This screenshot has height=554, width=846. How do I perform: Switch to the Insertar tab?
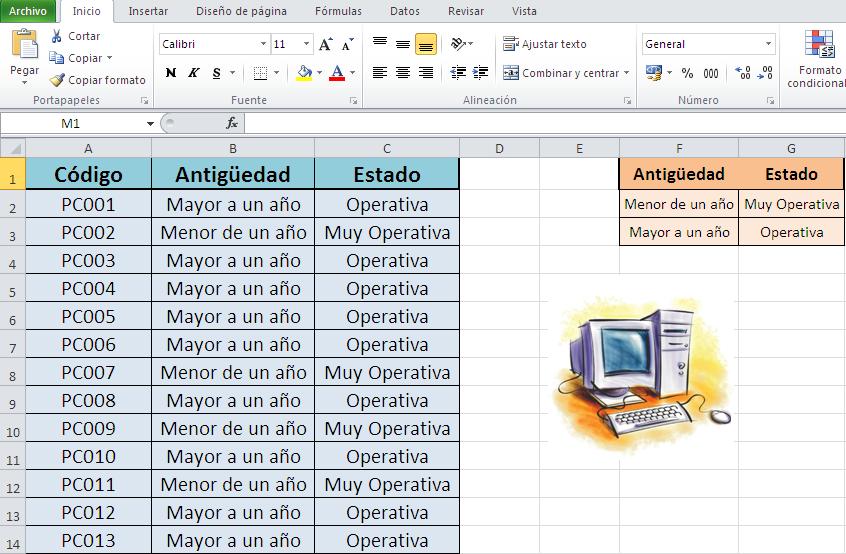pyautogui.click(x=148, y=11)
